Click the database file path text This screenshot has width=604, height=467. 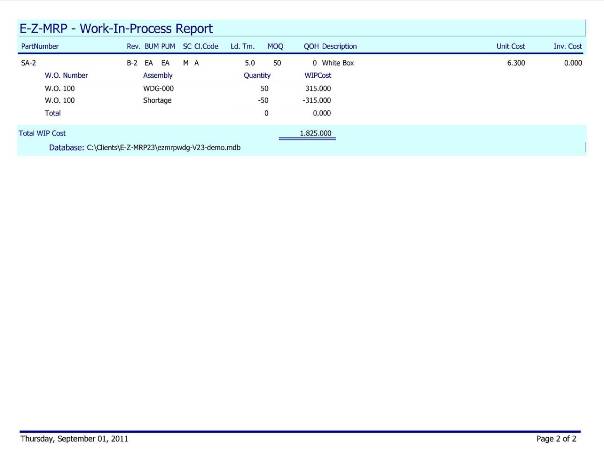point(145,147)
